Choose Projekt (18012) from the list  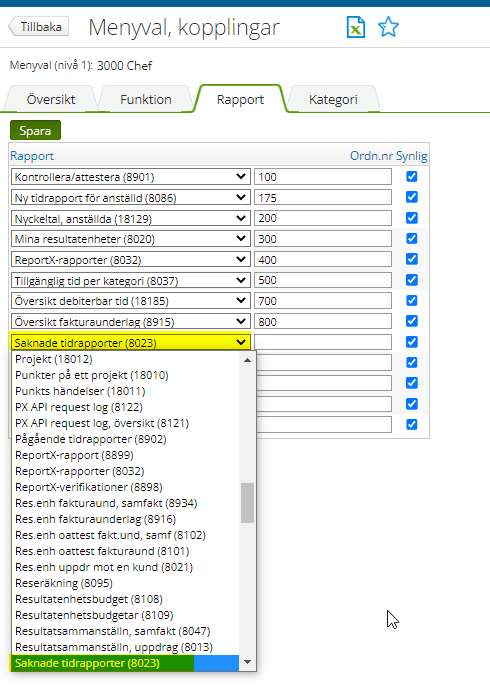pos(125,359)
